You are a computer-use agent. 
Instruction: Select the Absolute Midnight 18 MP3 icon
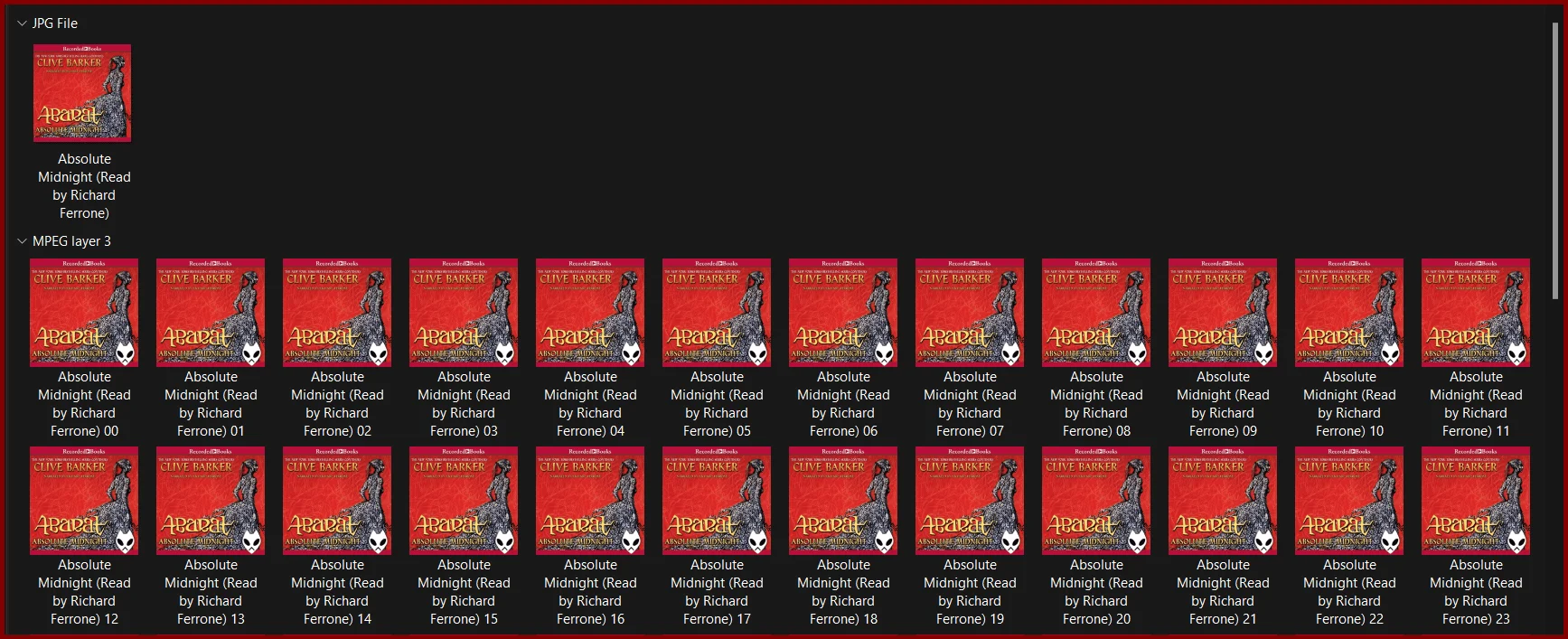[843, 501]
